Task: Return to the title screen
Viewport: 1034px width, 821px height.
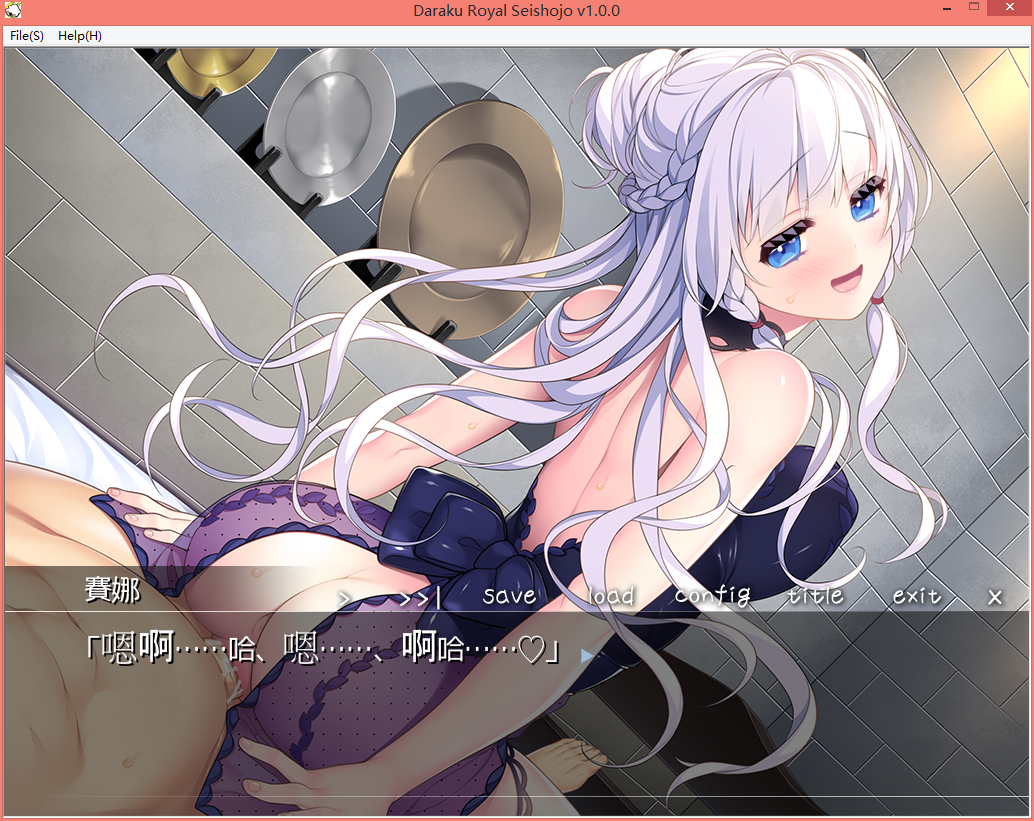Action: pos(816,595)
